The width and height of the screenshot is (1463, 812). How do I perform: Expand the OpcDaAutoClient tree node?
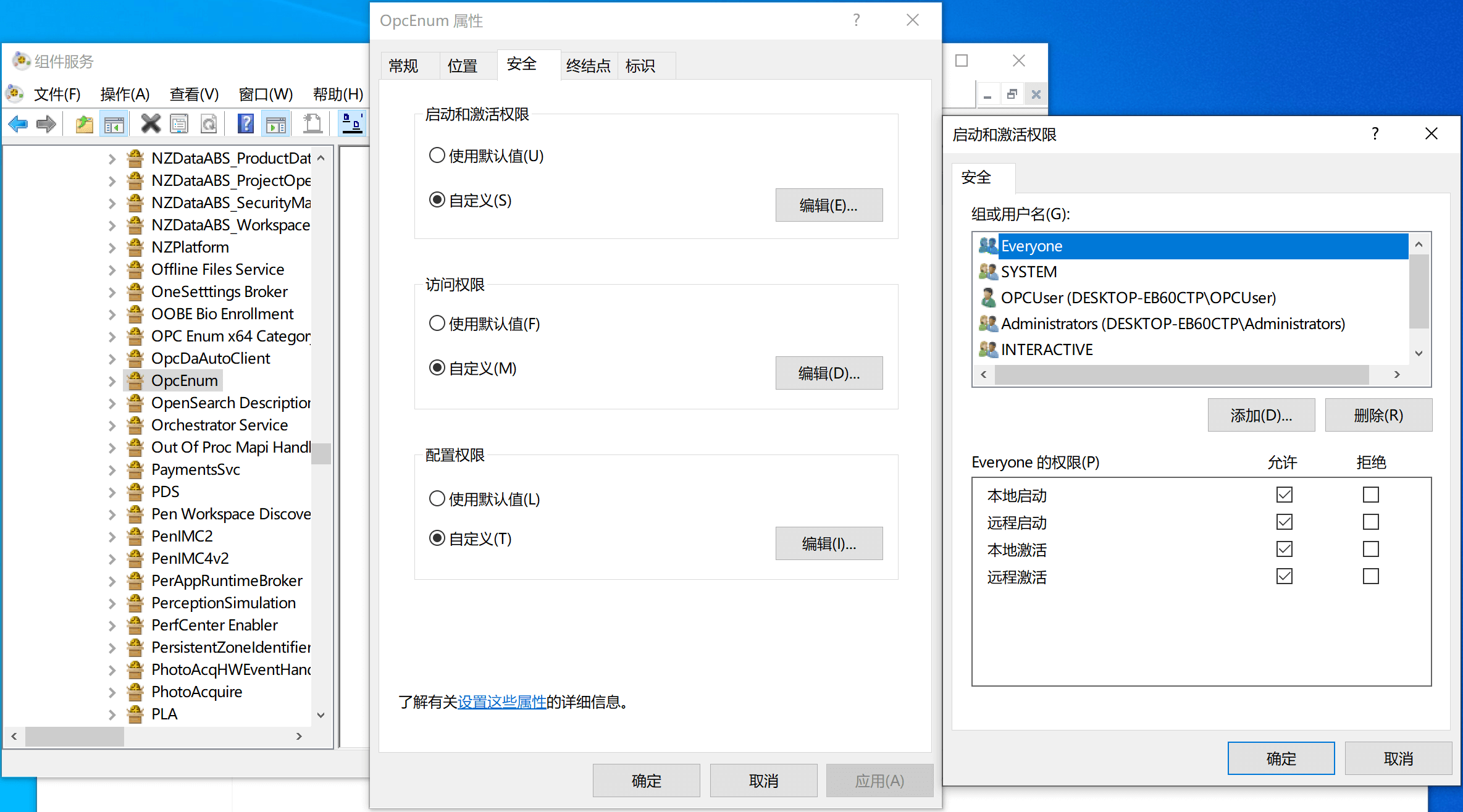click(x=112, y=359)
